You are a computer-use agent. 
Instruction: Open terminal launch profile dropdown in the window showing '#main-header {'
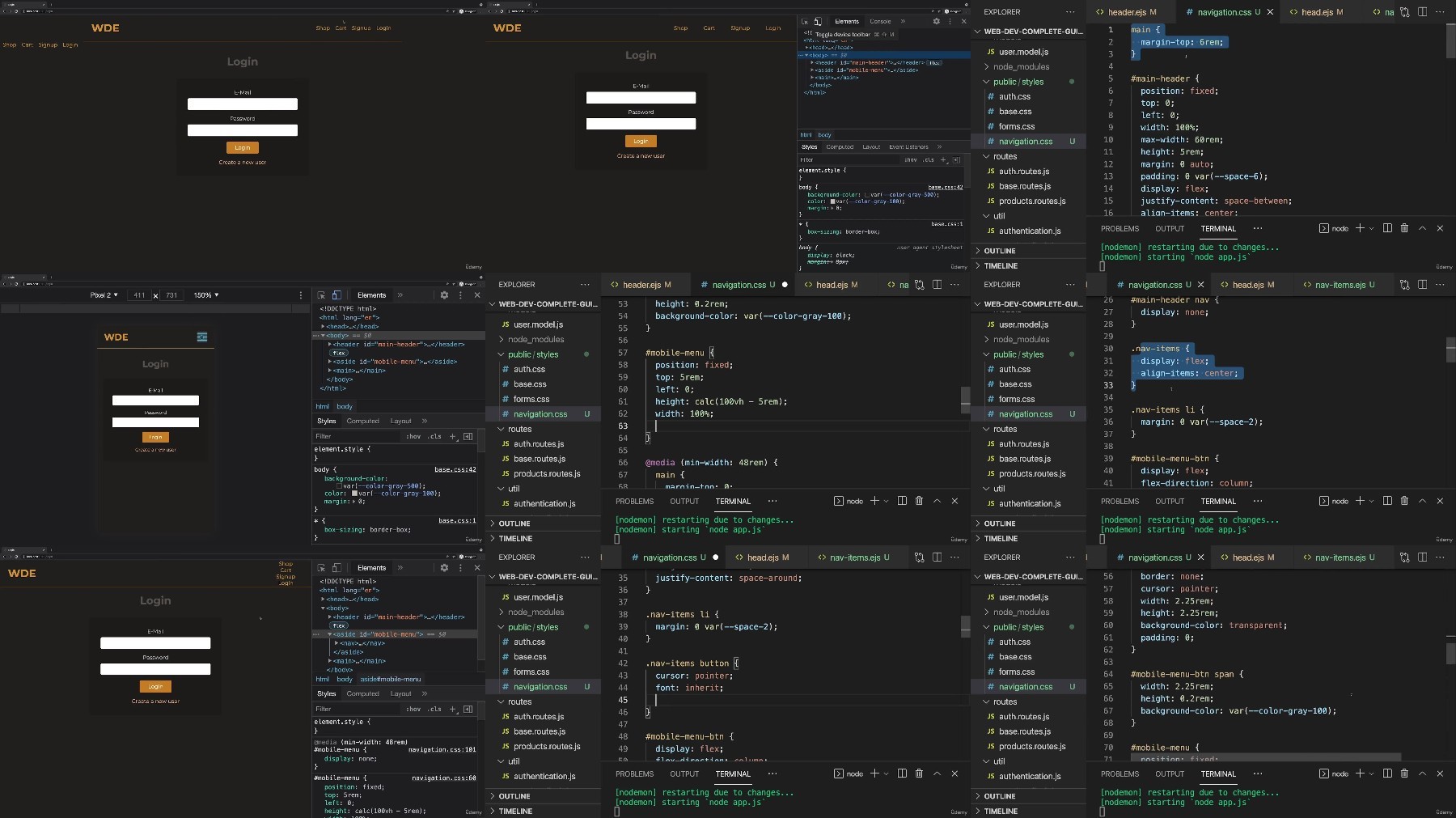pyautogui.click(x=1371, y=229)
